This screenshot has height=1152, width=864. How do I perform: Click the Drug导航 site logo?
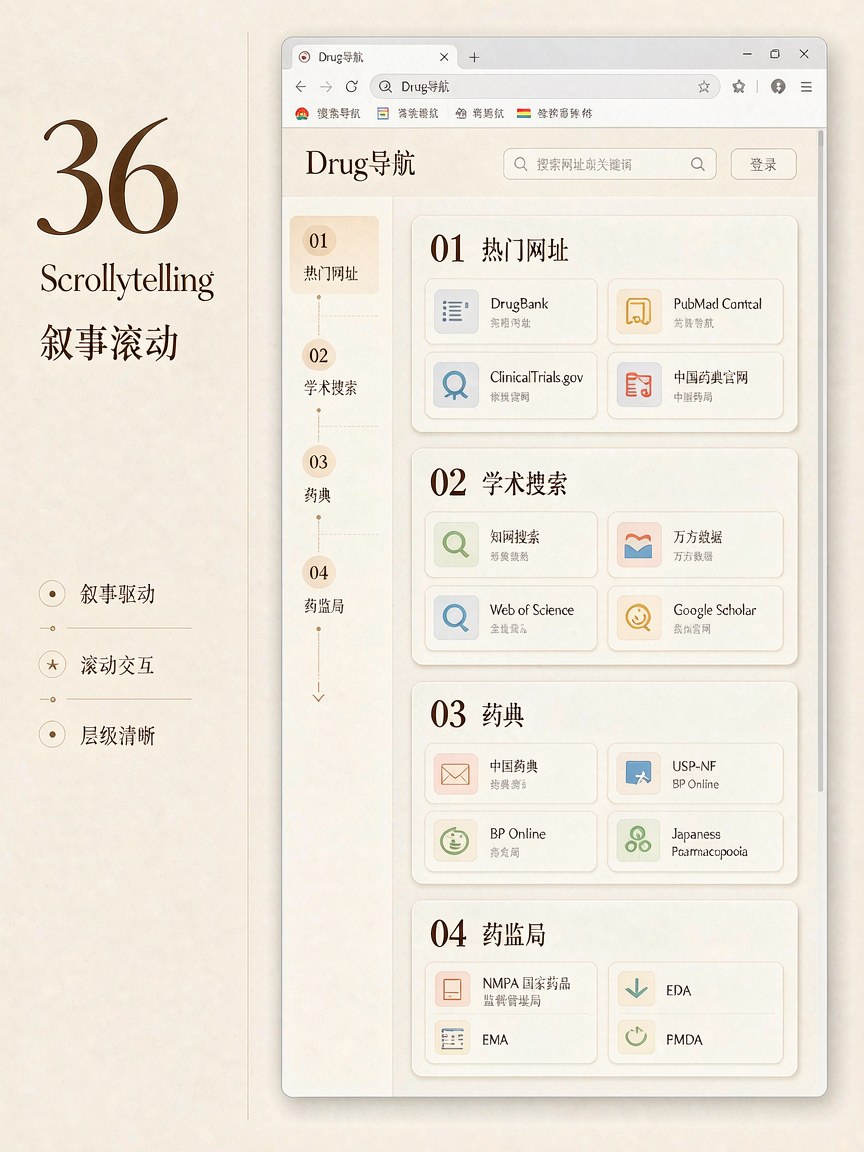360,163
